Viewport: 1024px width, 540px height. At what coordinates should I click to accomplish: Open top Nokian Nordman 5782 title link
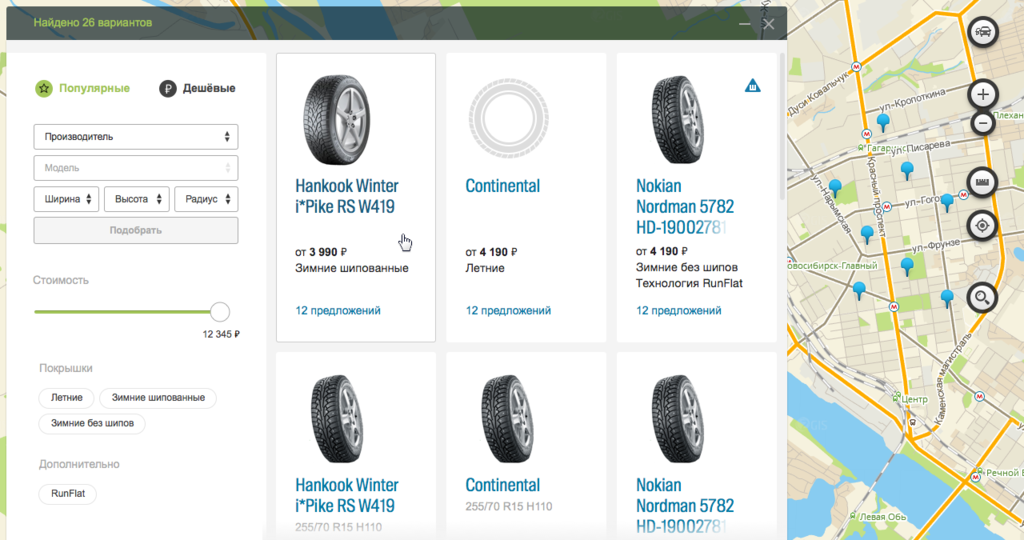point(684,206)
